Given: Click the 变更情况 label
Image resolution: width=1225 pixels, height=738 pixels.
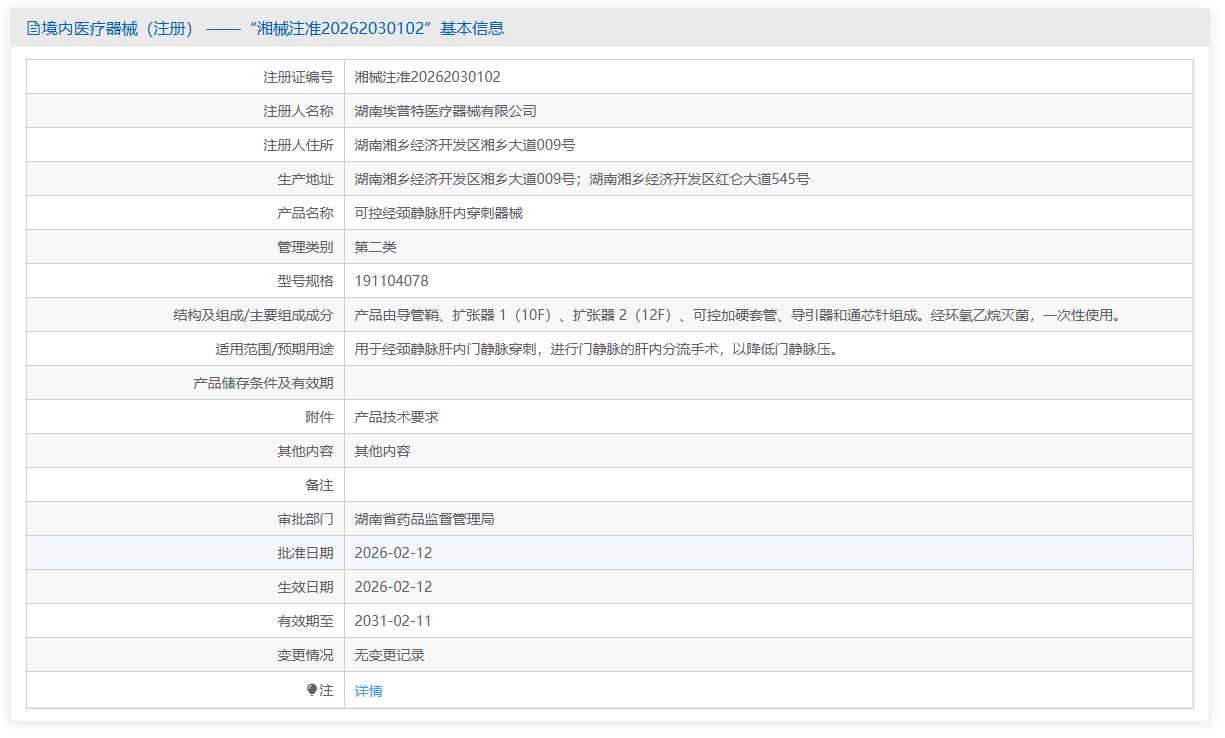Looking at the screenshot, I should point(305,655).
